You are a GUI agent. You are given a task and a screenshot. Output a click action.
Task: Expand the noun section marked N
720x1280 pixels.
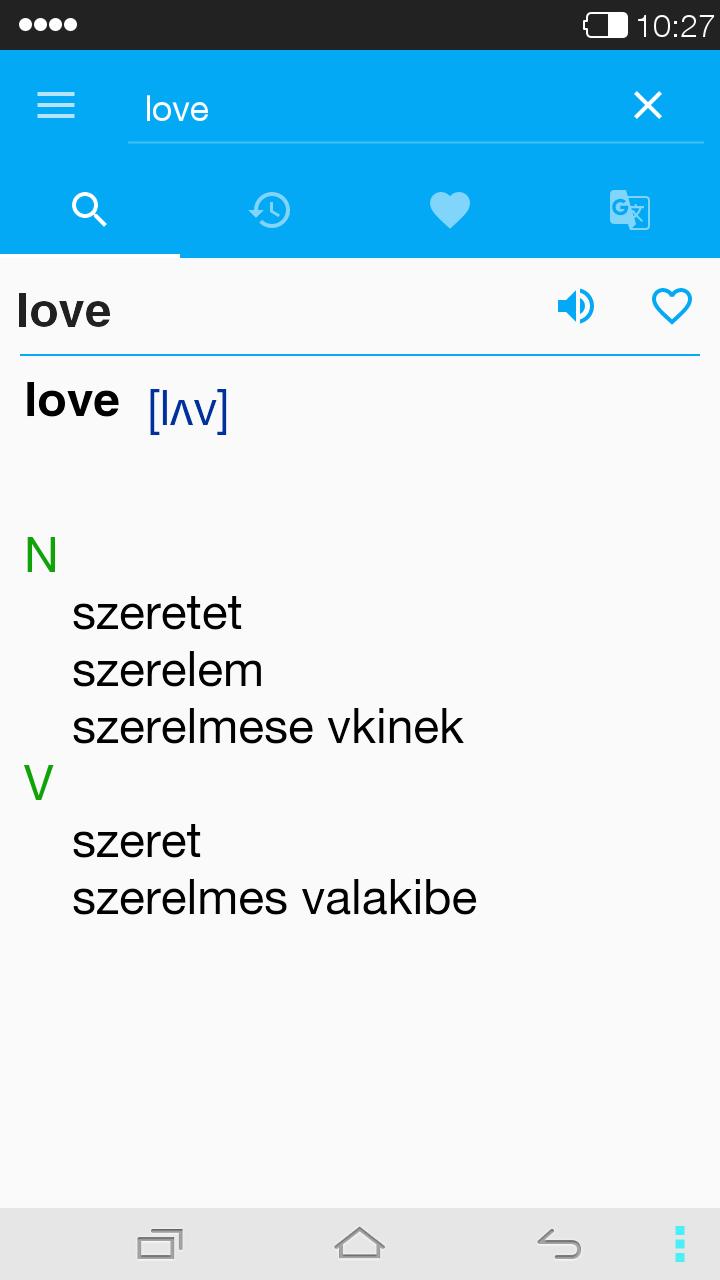pyautogui.click(x=40, y=556)
